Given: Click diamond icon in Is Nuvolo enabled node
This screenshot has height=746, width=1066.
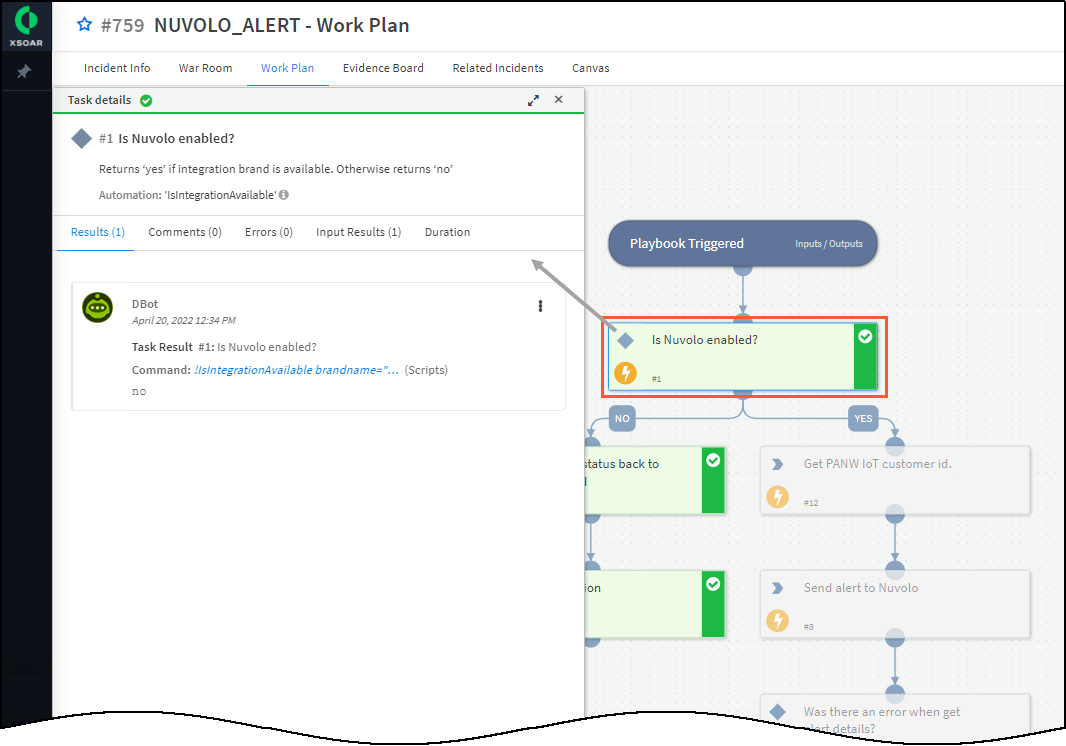Looking at the screenshot, I should point(625,340).
